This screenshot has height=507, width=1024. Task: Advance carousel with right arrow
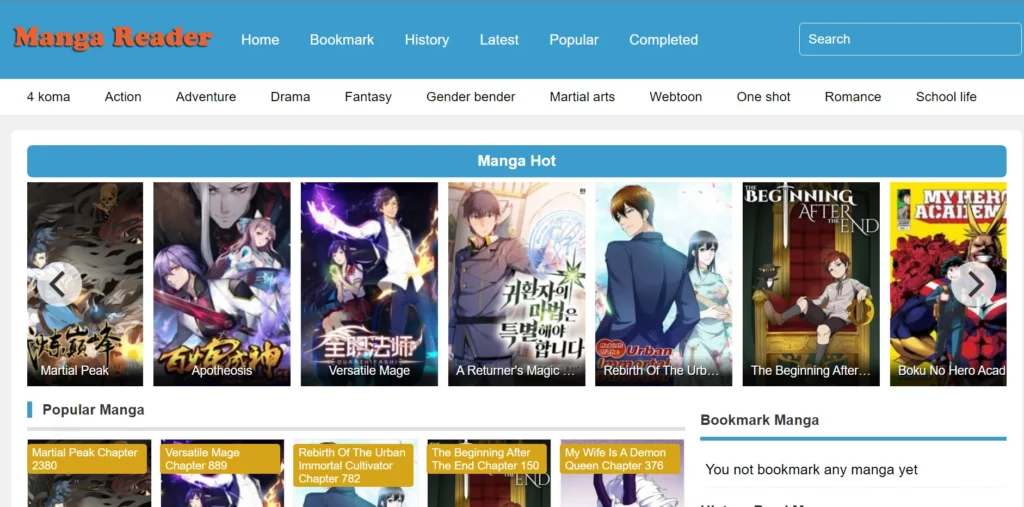(974, 284)
